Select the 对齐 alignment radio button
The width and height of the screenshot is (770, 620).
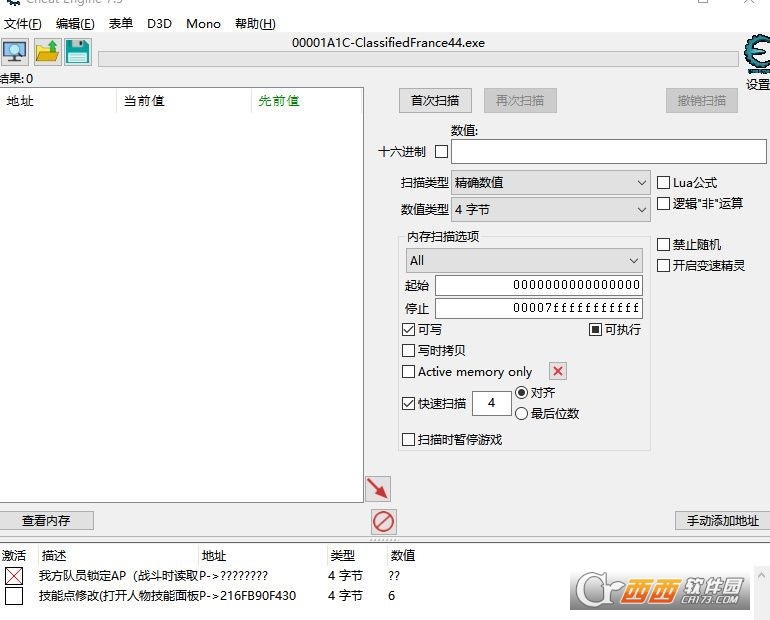[521, 393]
